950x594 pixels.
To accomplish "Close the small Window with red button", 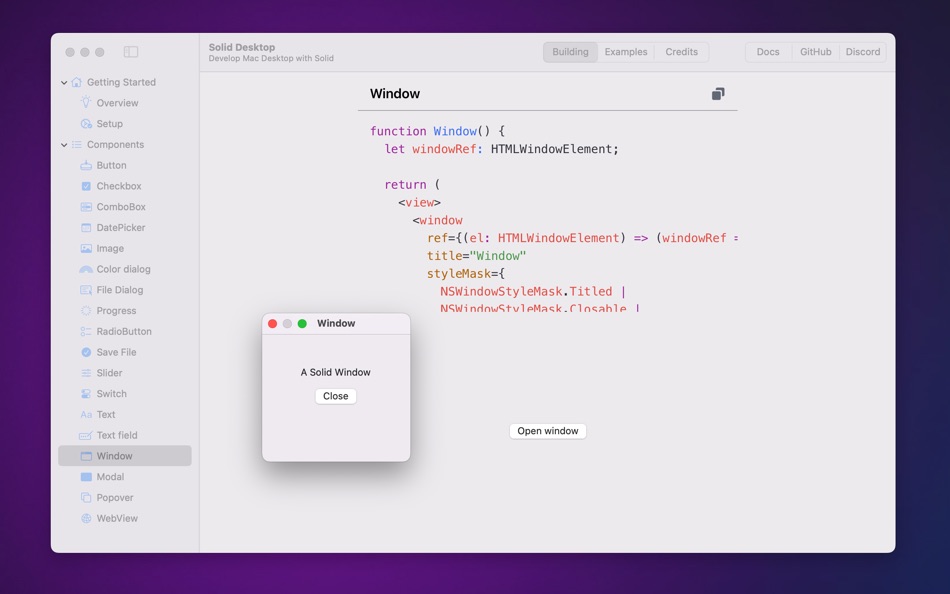I will pos(273,324).
